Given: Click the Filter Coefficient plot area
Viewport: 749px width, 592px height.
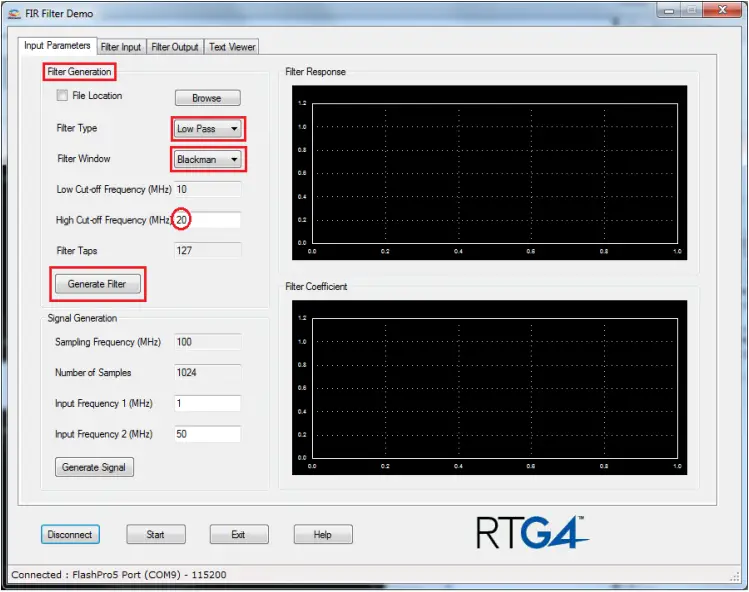Looking at the screenshot, I should (x=489, y=387).
